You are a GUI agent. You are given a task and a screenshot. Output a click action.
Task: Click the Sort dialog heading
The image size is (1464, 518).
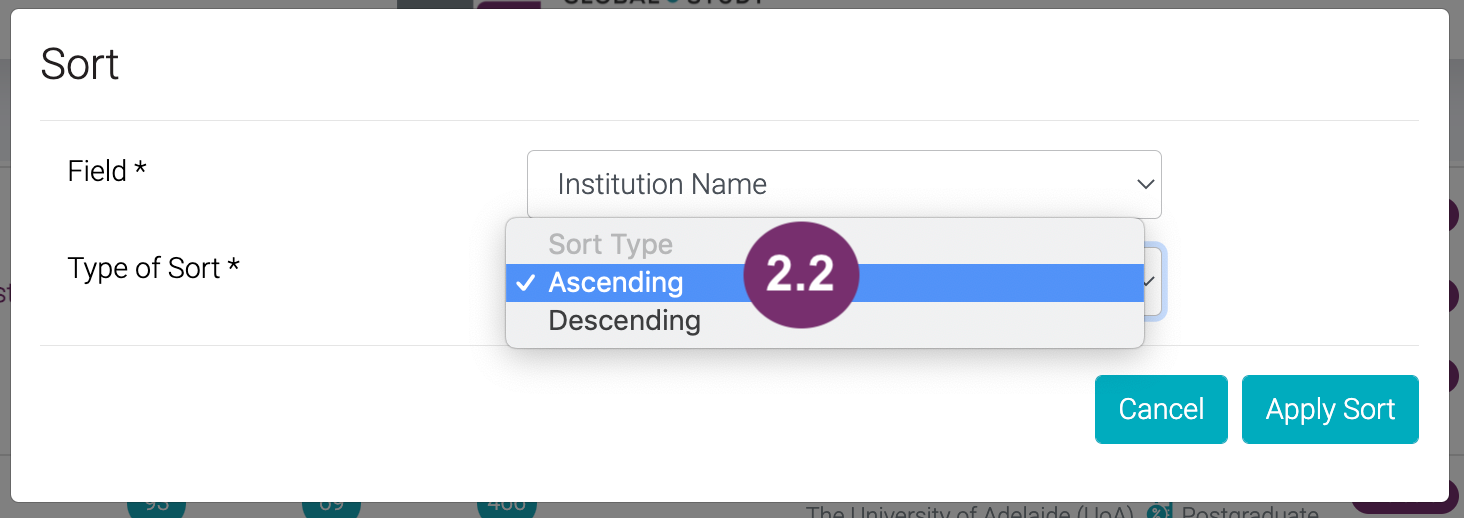point(80,65)
